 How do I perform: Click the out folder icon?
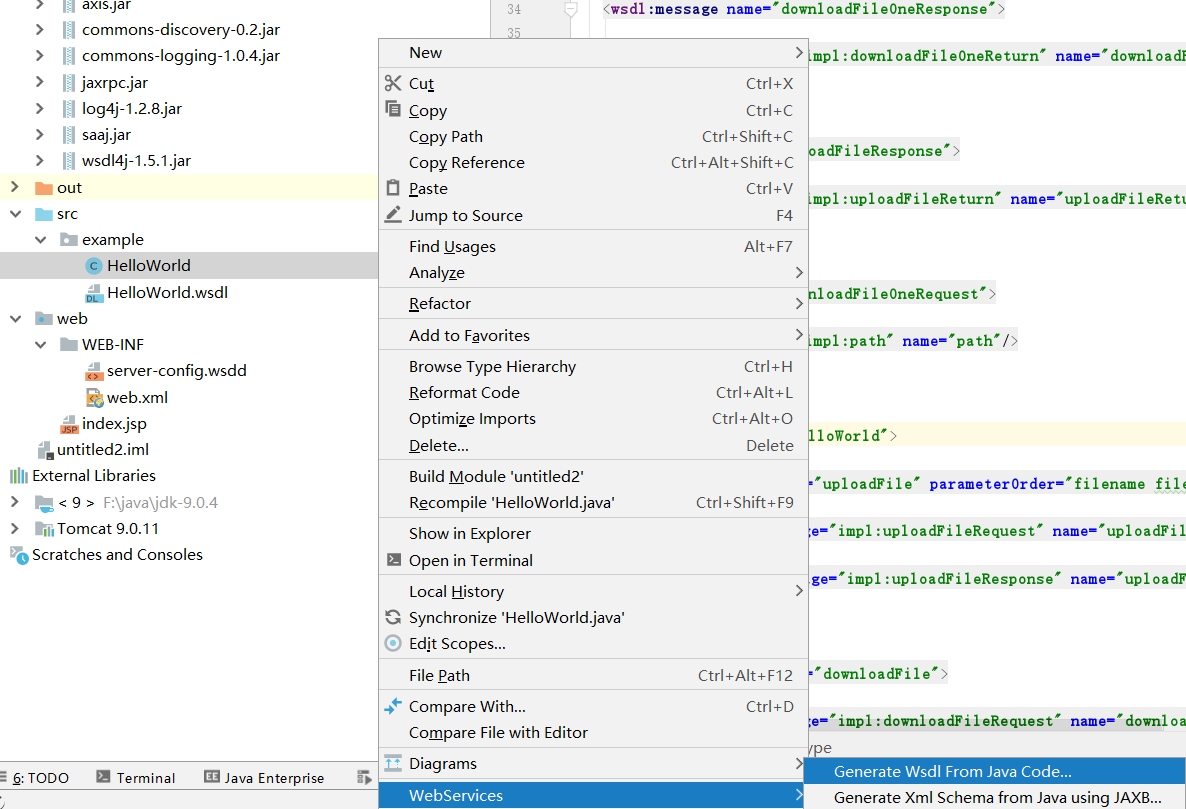tap(44, 188)
